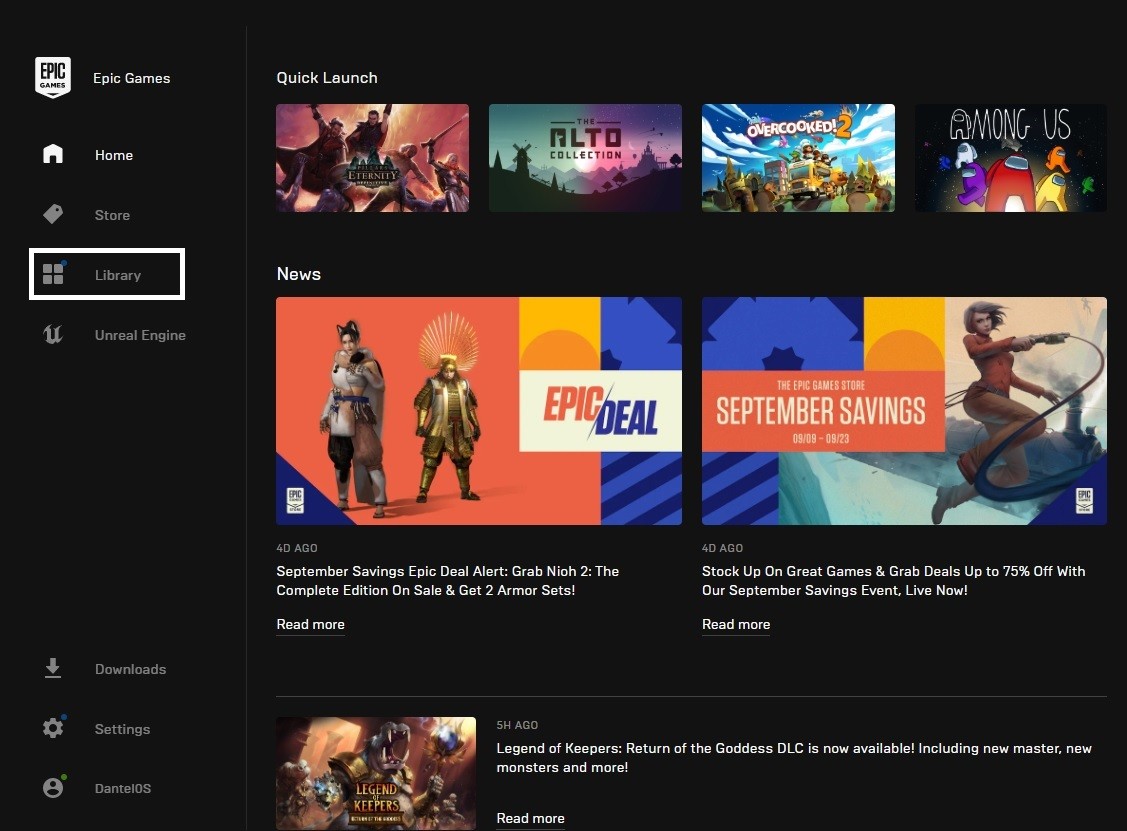Open the September Savings banner image
Viewport: 1127px width, 831px height.
pyautogui.click(x=904, y=410)
